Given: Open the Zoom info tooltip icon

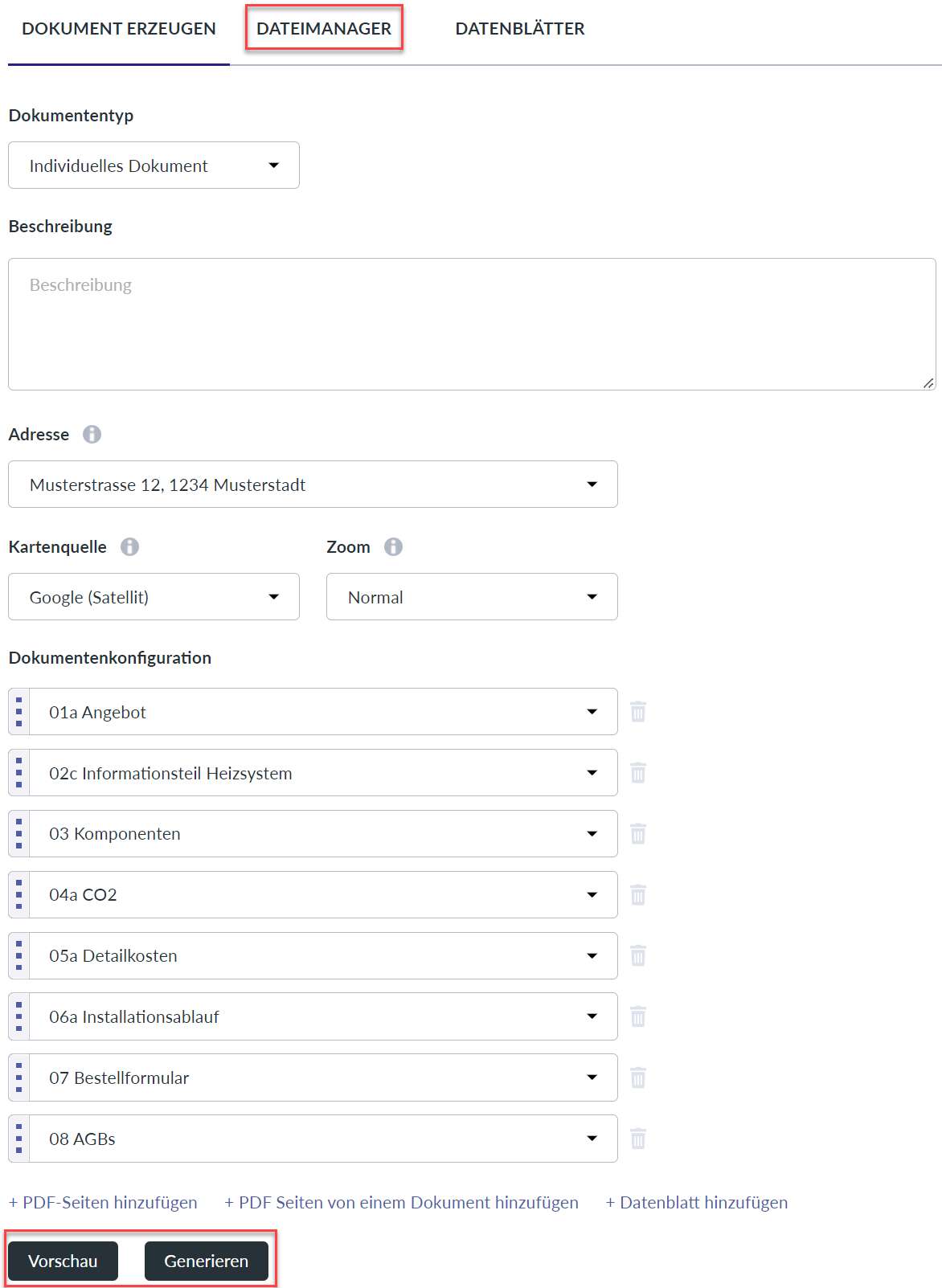Looking at the screenshot, I should (393, 547).
